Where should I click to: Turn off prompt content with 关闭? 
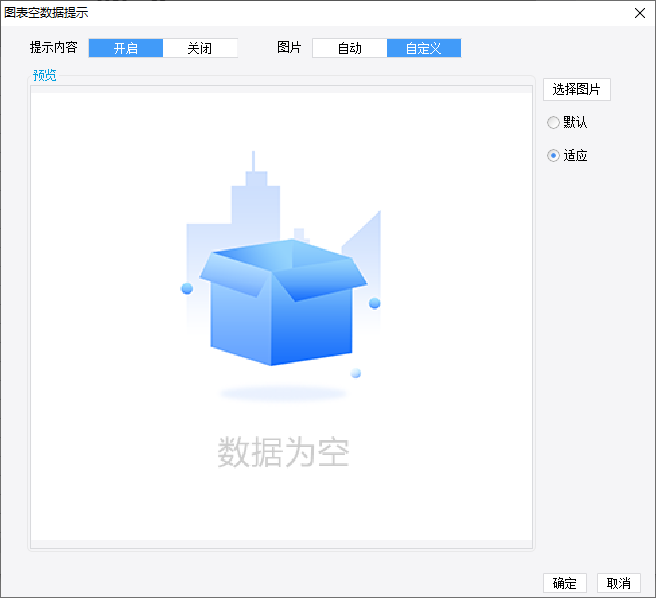pyautogui.click(x=200, y=48)
